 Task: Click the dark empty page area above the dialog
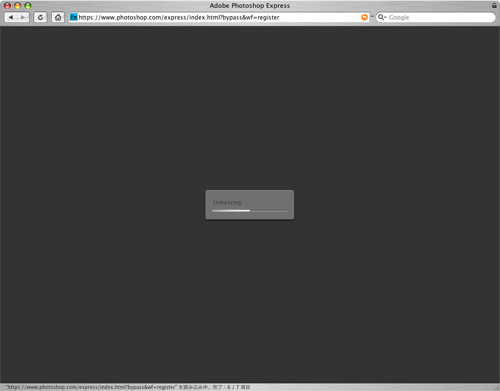[x=250, y=107]
